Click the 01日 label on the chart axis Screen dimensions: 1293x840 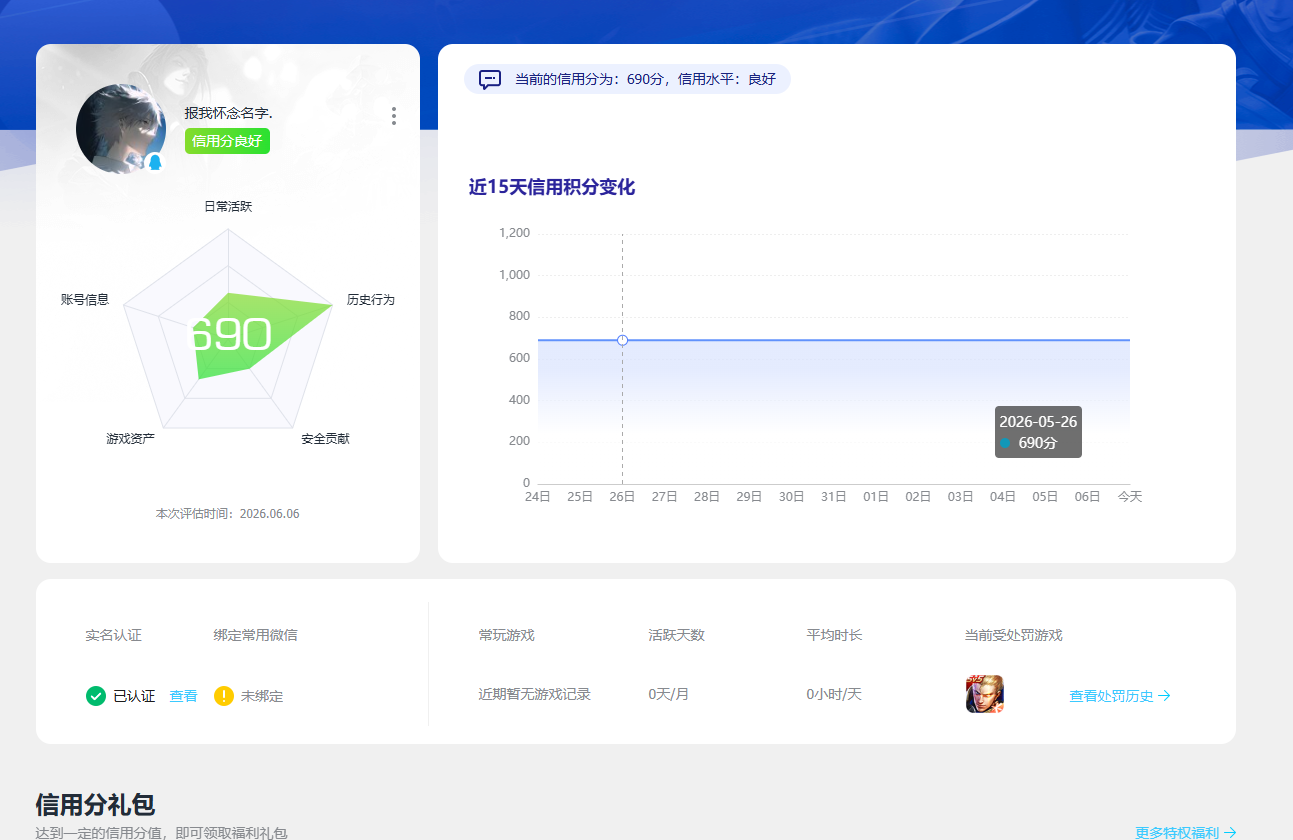(876, 496)
